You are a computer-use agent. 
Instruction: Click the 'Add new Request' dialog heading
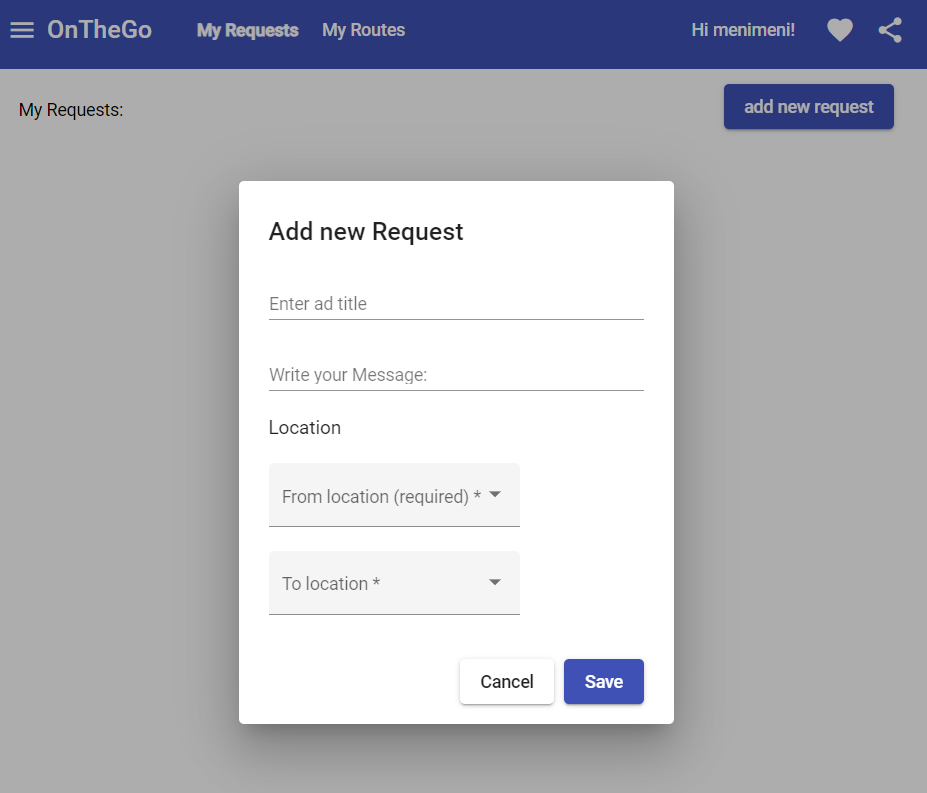coord(366,232)
